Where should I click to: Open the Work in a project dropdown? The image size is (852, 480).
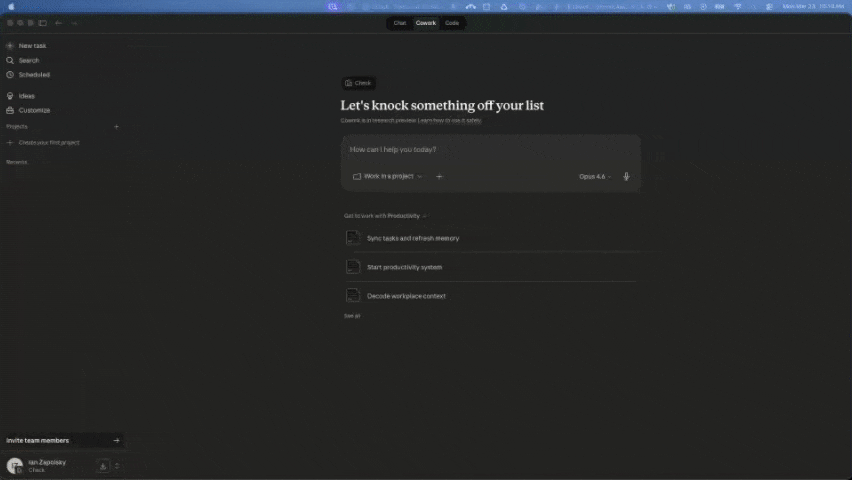[x=387, y=176]
